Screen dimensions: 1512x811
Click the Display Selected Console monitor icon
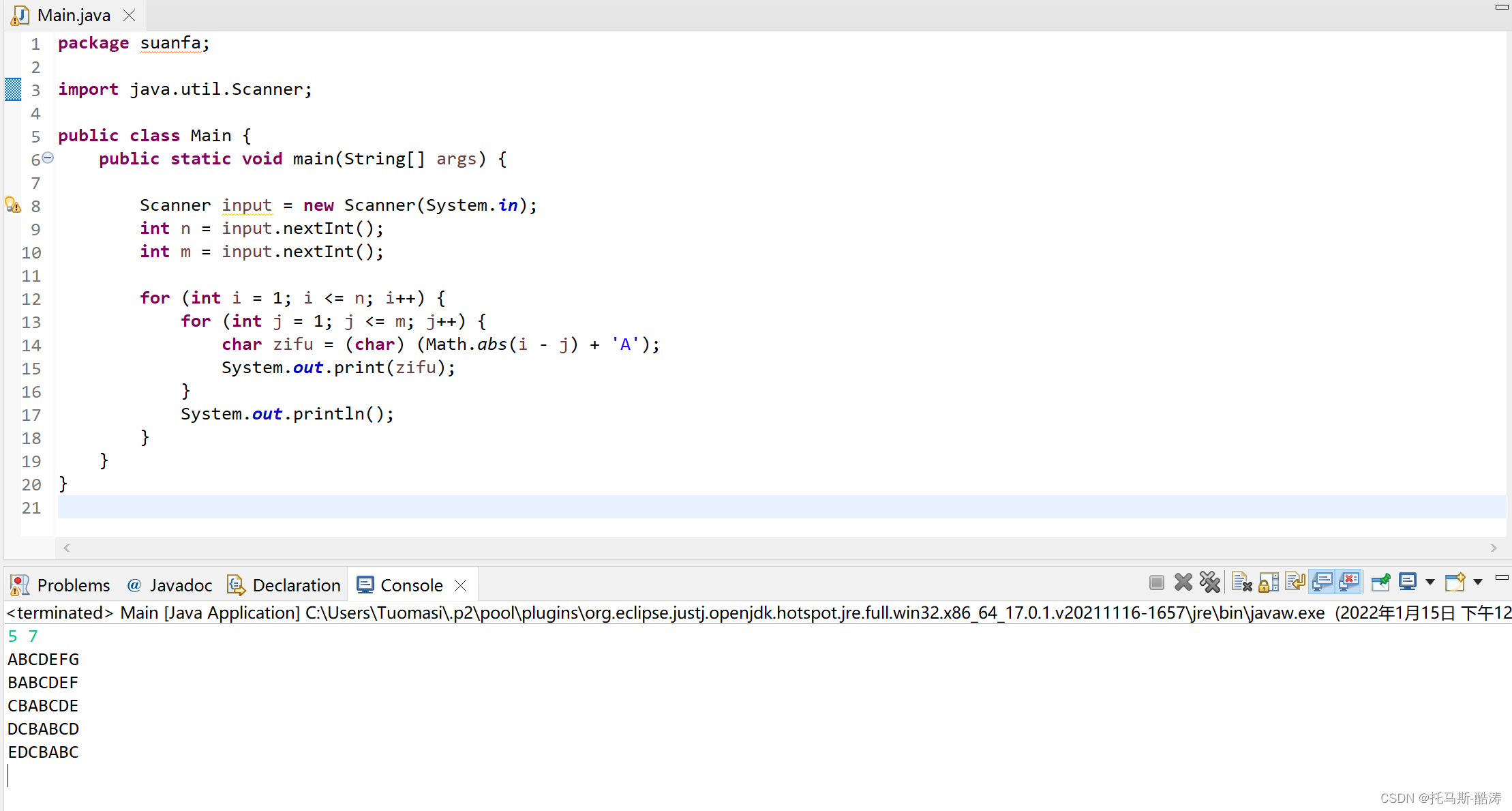(1407, 583)
